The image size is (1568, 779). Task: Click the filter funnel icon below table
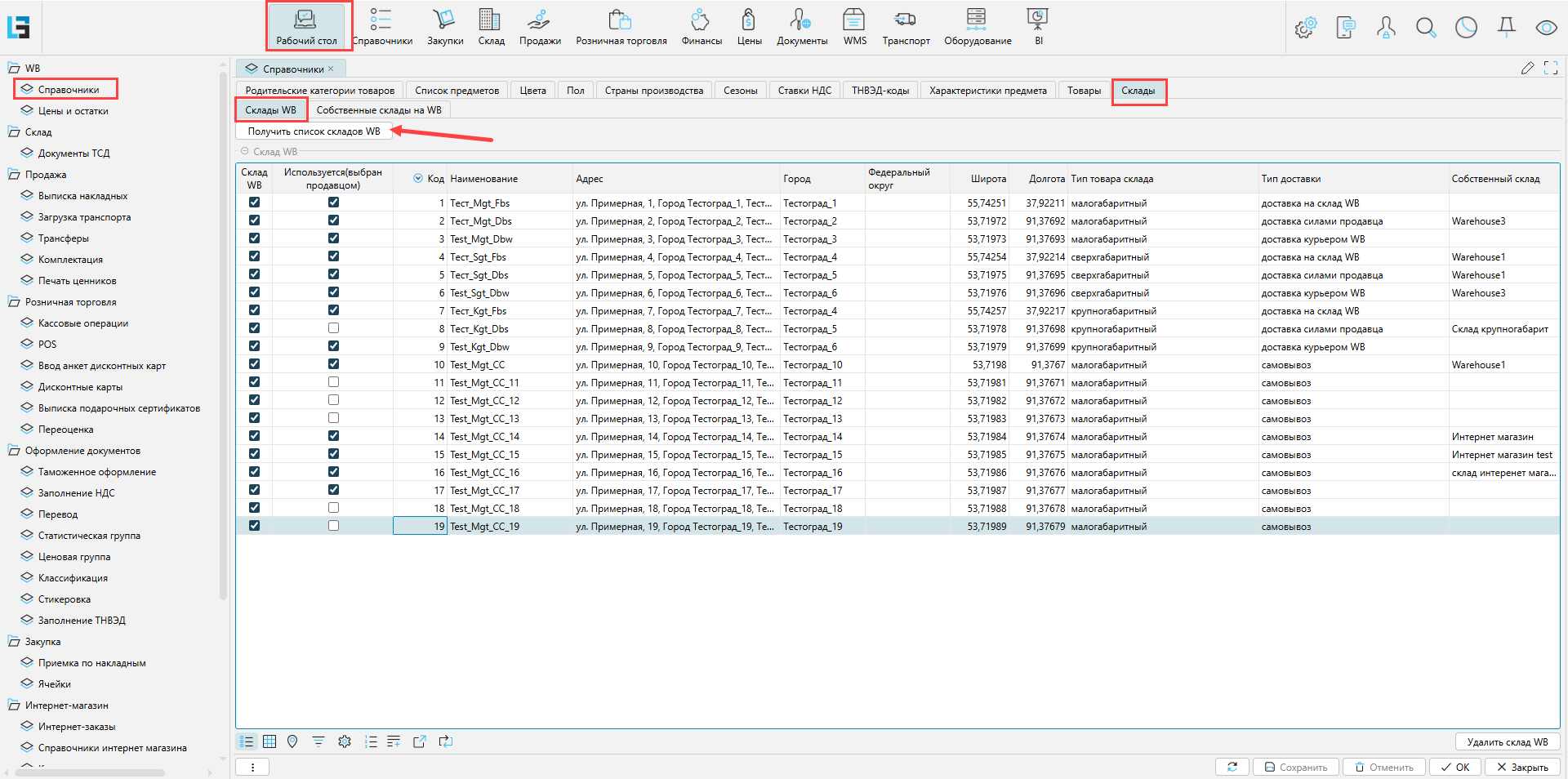click(x=318, y=741)
